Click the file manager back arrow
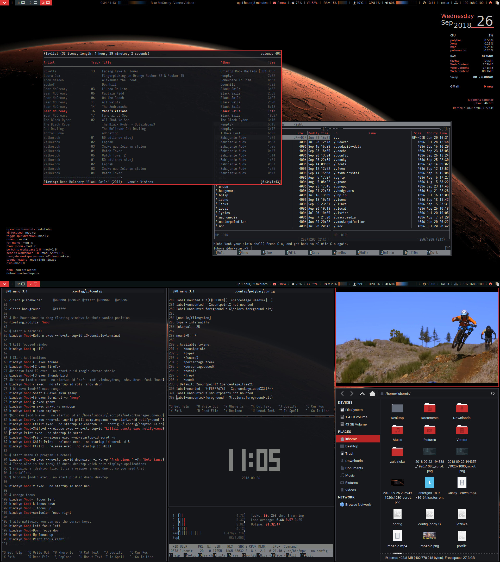 (342, 394)
